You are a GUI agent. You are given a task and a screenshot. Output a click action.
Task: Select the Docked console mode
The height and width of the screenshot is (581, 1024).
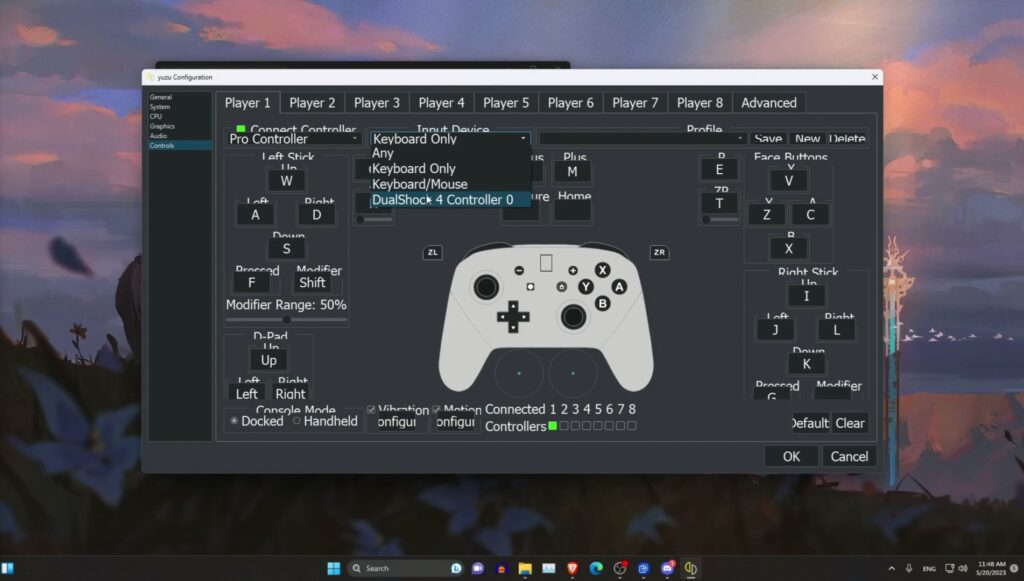click(x=256, y=422)
